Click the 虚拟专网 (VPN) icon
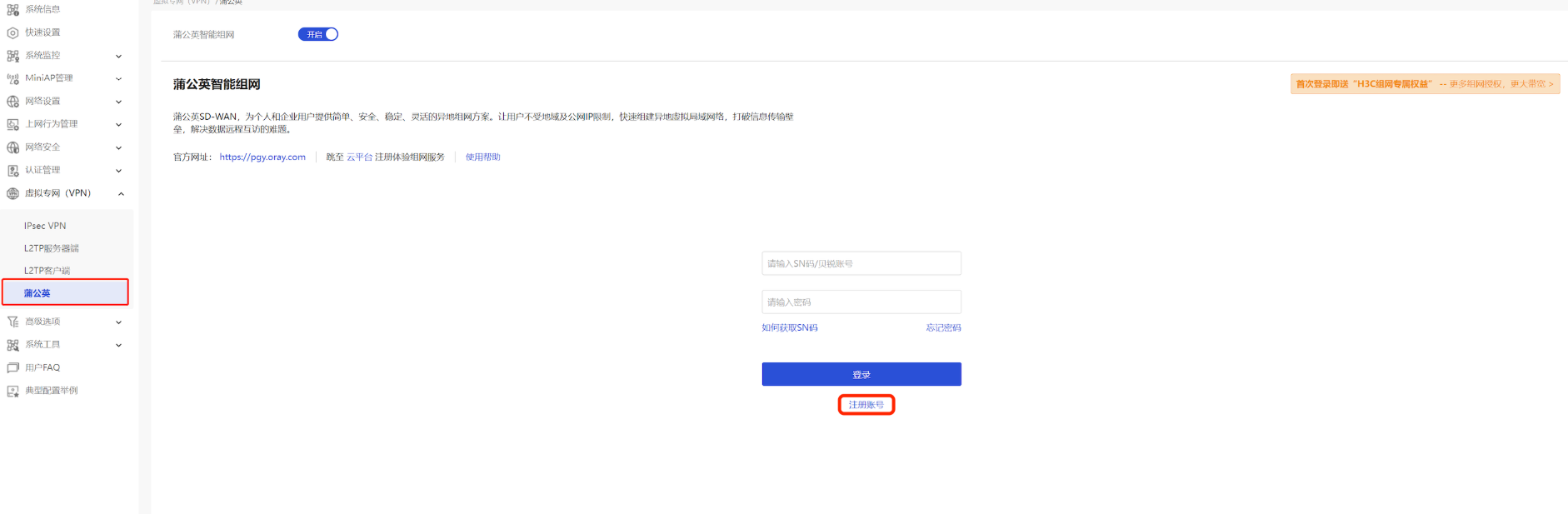Viewport: 1568px width, 514px height. [x=12, y=193]
